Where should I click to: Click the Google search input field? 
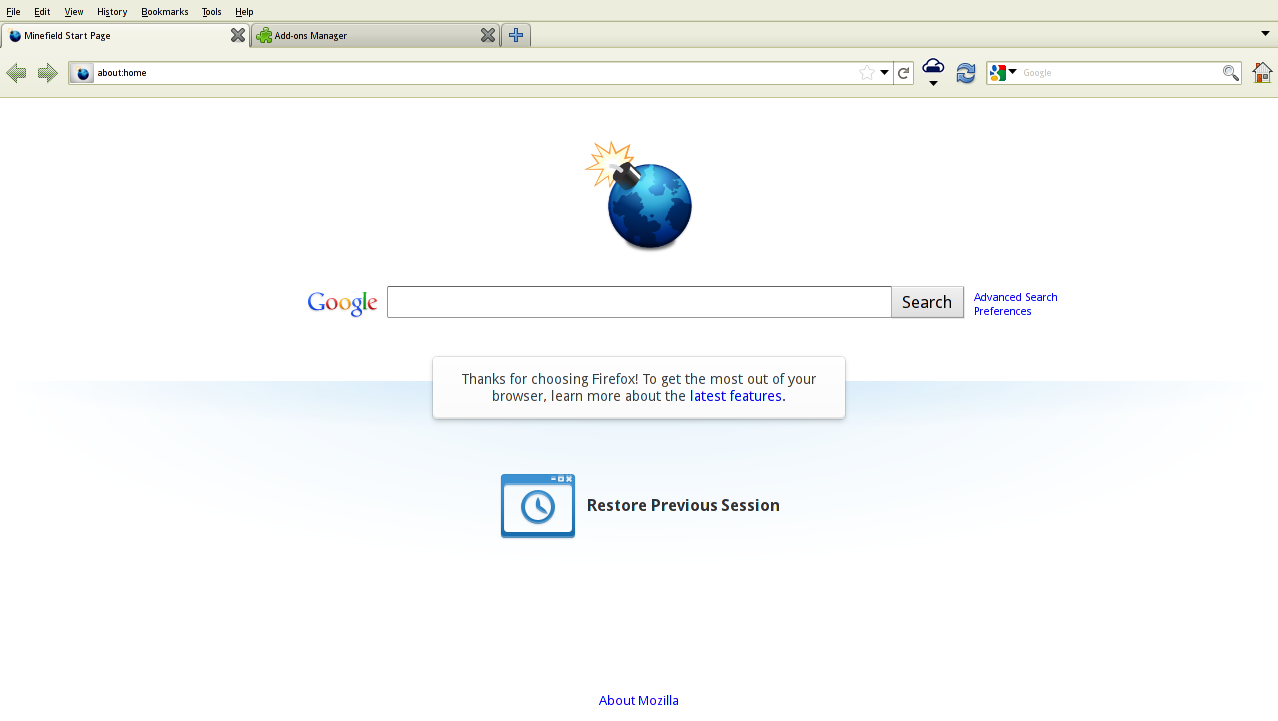(x=638, y=302)
